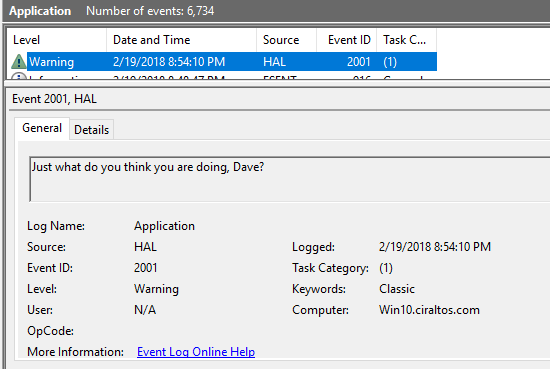Click the Application log title header
Viewport: 550px width, 369px height.
[x=40, y=11]
